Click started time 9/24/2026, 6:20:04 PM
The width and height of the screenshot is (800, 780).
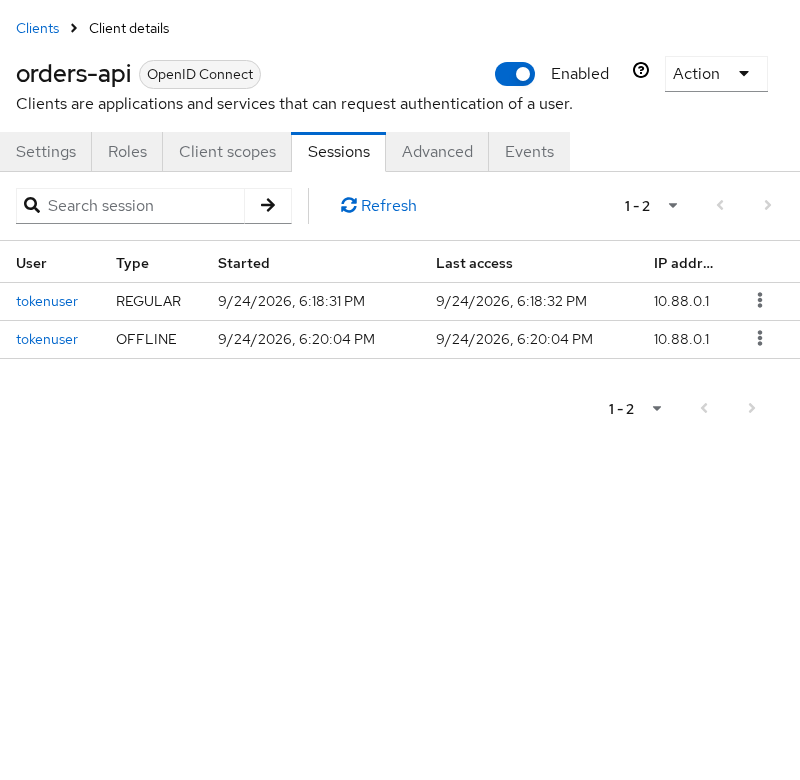296,340
